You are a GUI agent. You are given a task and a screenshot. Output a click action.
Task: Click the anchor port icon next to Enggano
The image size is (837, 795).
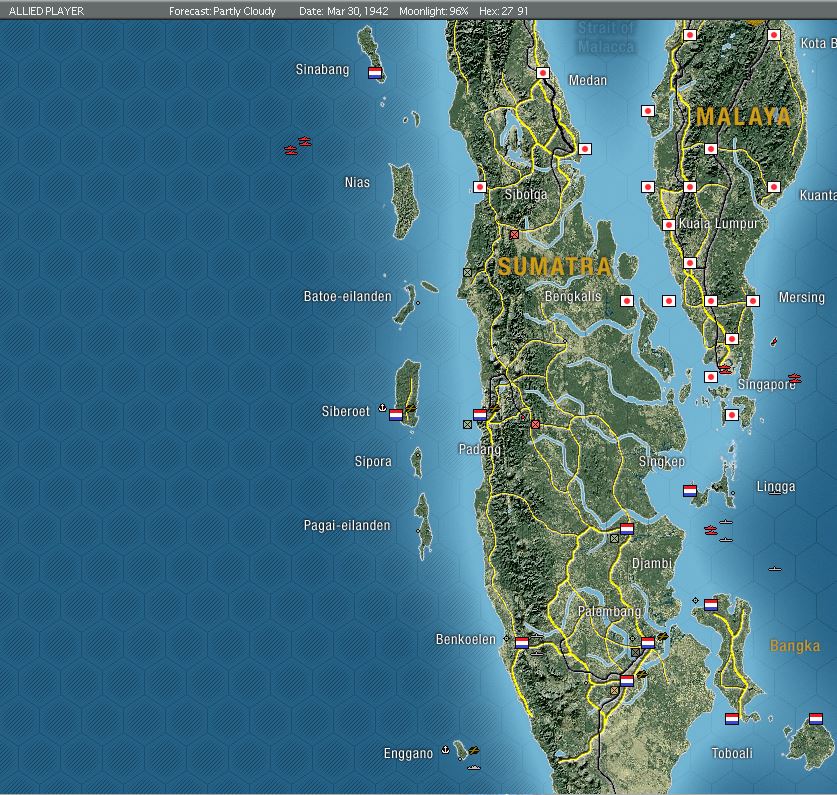click(445, 750)
